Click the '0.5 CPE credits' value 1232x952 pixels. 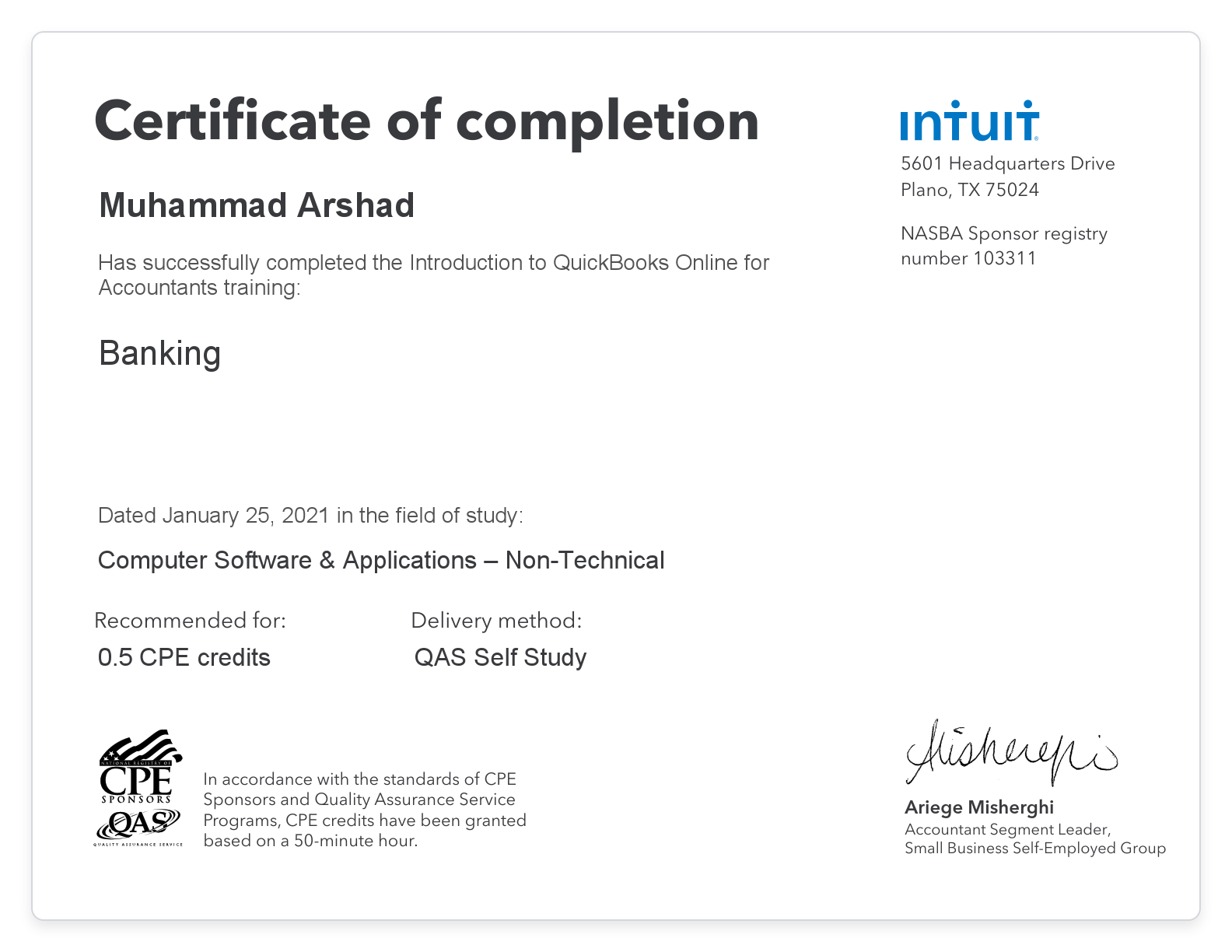184,657
